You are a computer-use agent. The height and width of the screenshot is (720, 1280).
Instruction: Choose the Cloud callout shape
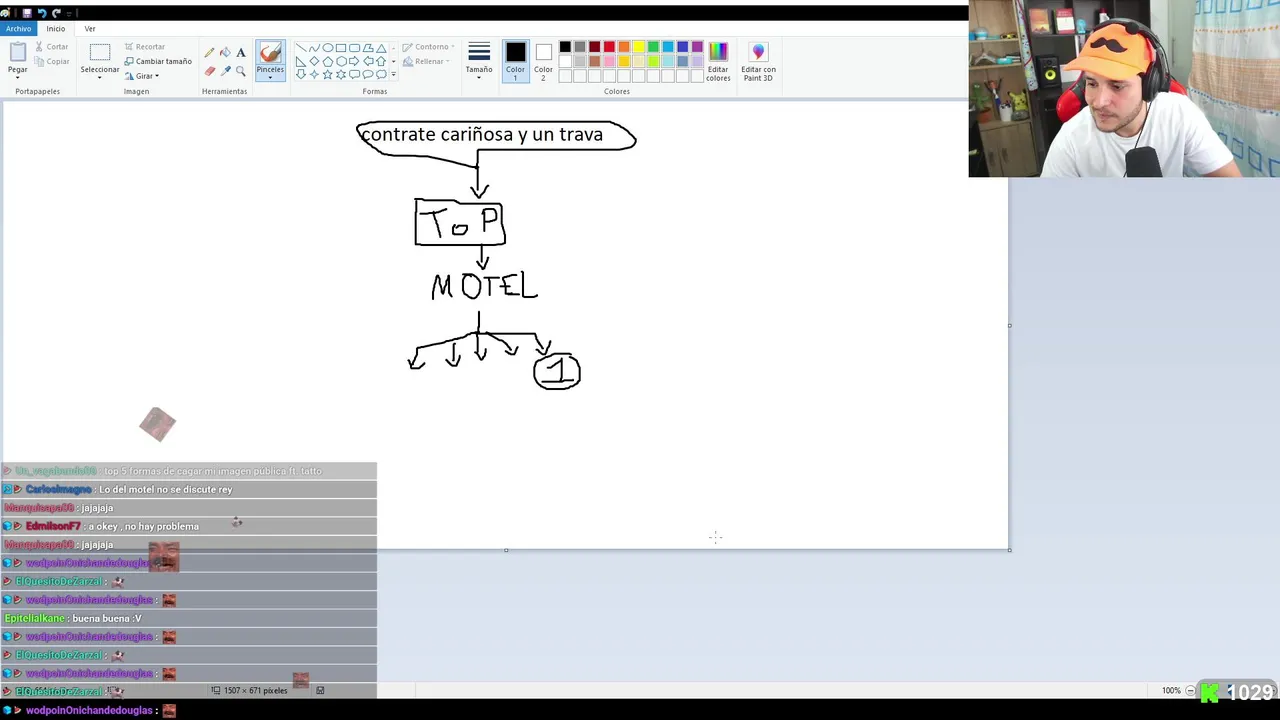pos(381,74)
